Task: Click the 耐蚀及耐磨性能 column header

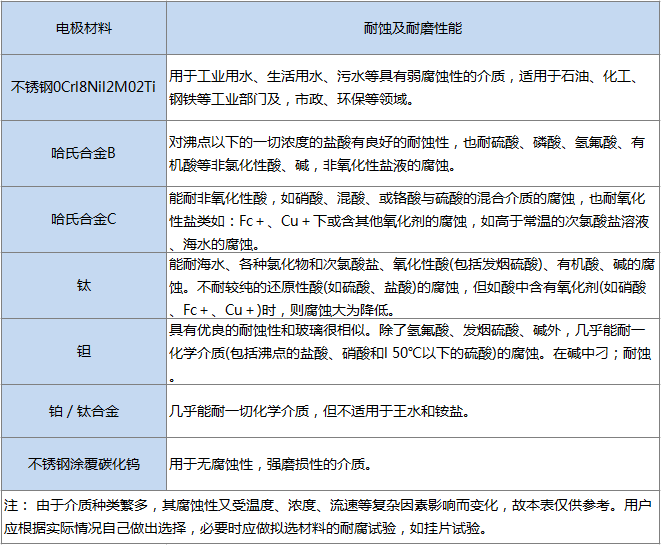Action: [x=412, y=28]
